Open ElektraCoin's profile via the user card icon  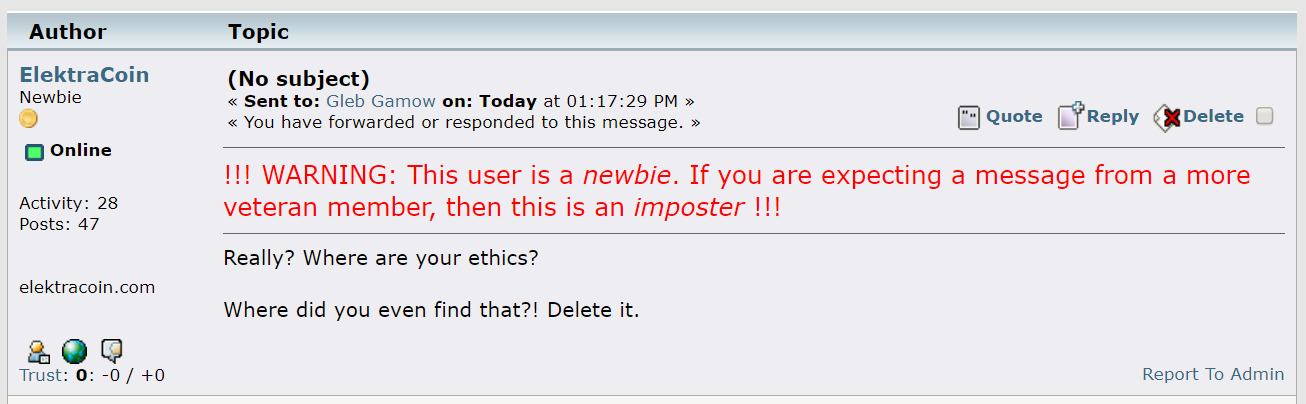[x=38, y=351]
